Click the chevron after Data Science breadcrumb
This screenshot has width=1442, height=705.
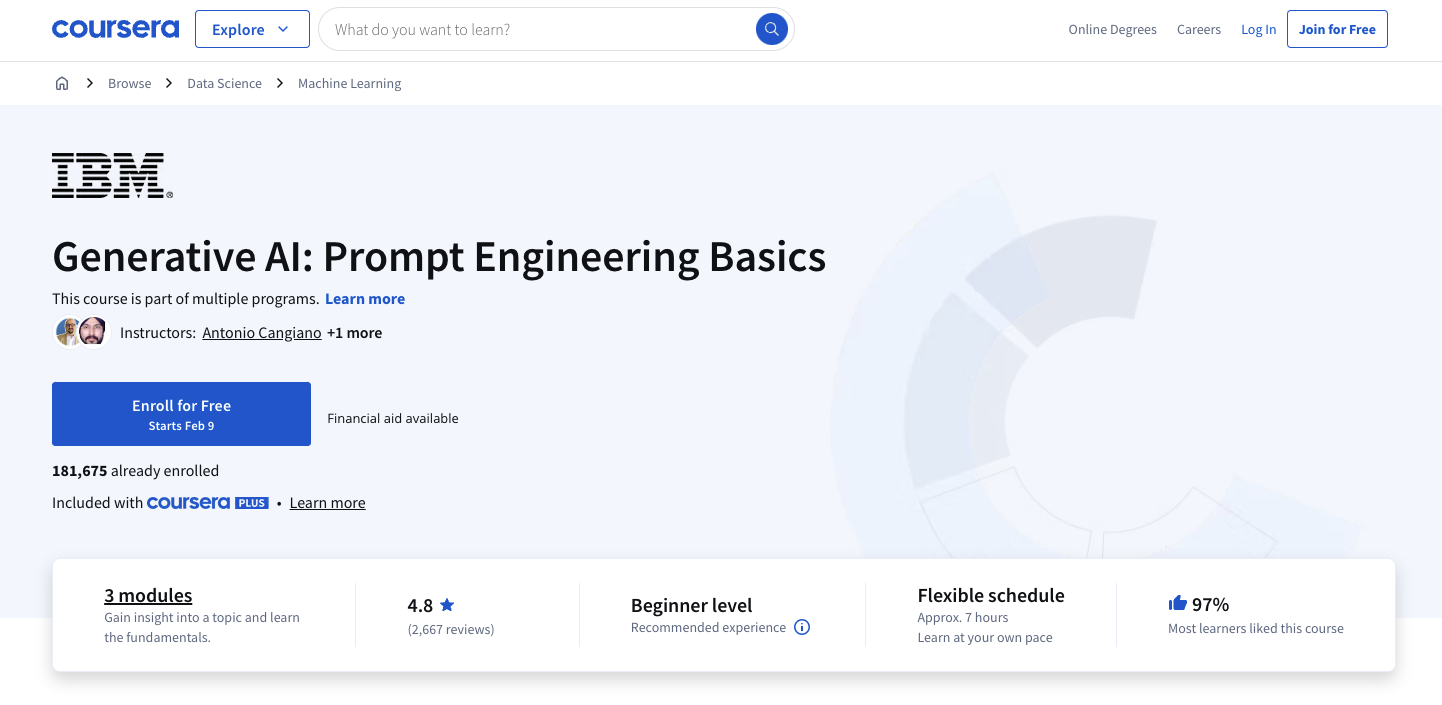278,83
